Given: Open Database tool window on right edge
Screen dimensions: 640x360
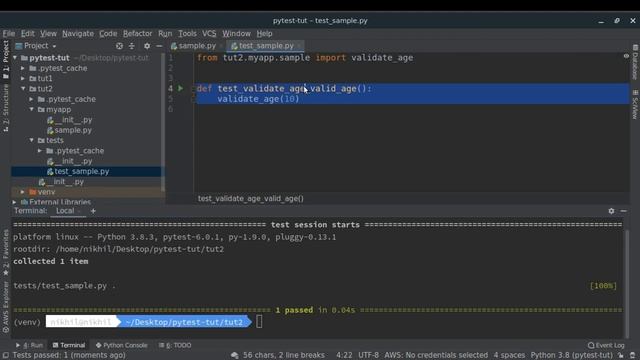Looking at the screenshot, I should pos(635,62).
